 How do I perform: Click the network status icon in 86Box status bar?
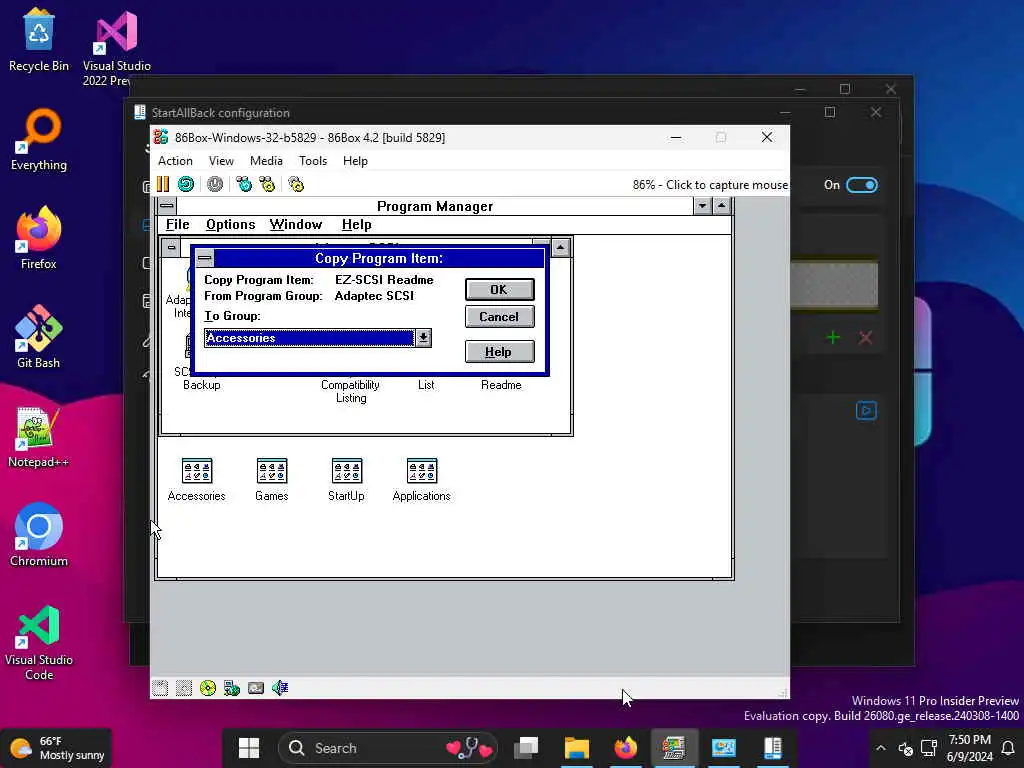(x=232, y=688)
